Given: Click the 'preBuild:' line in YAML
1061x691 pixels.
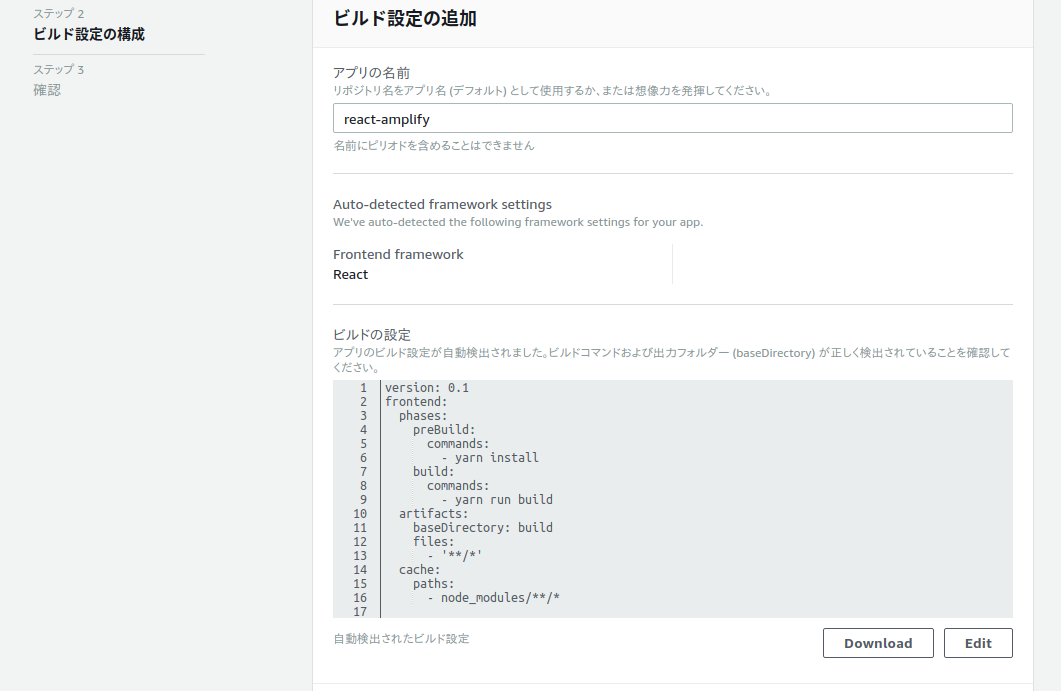Looking at the screenshot, I should pos(444,430).
